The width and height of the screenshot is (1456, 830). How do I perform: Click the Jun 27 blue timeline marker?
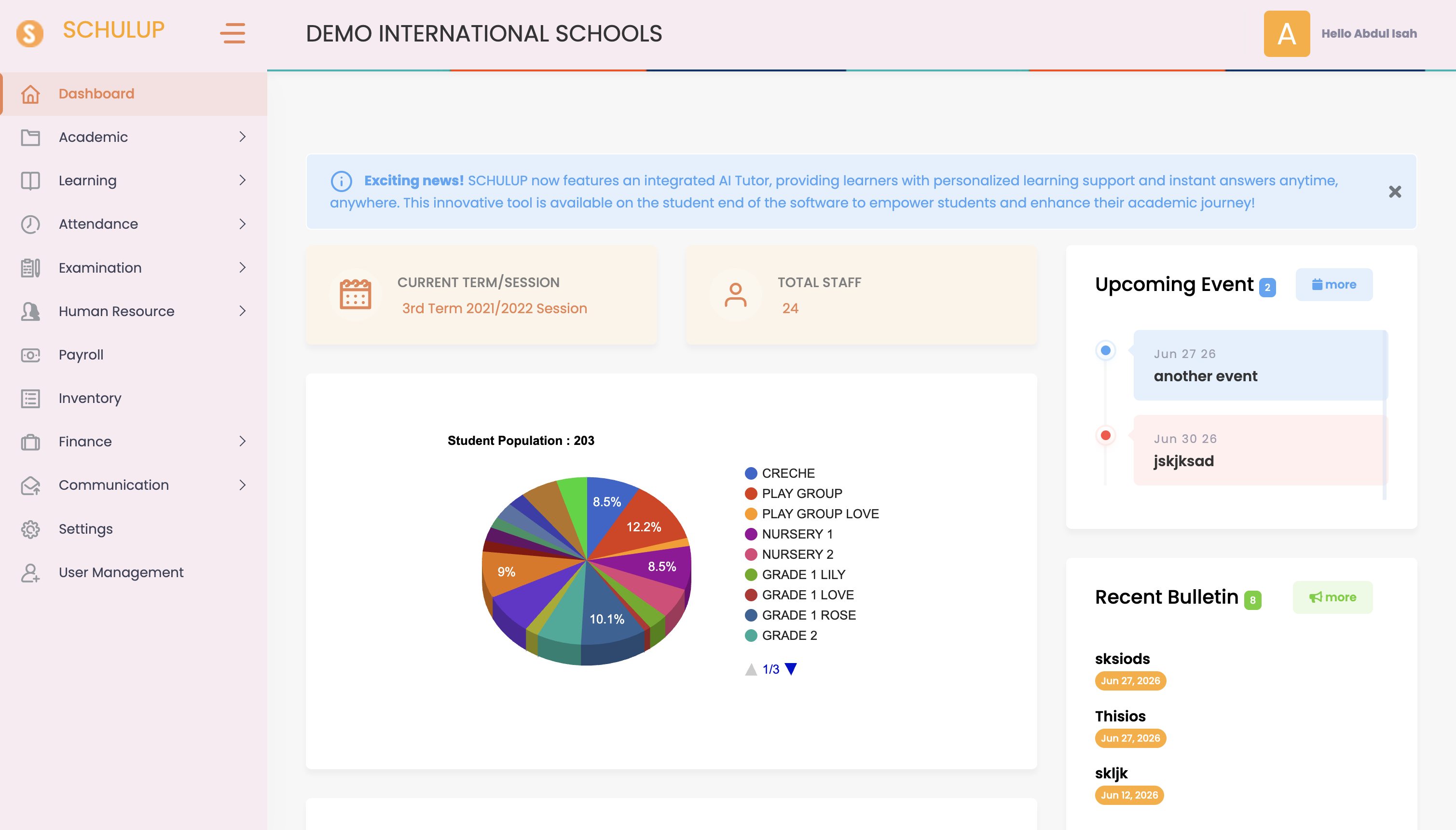coord(1105,350)
